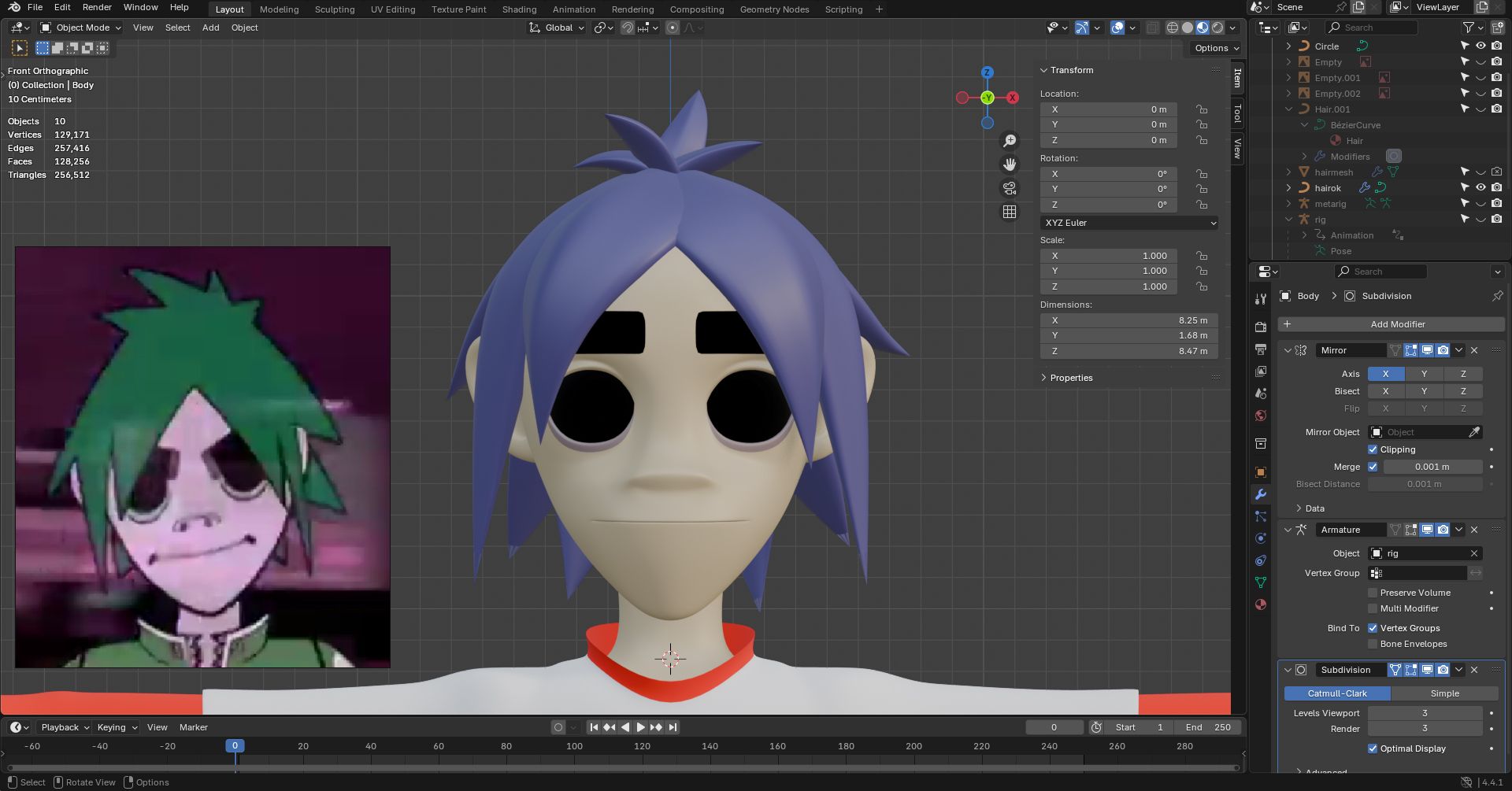Pin the properties editor with the pin icon

click(1497, 296)
